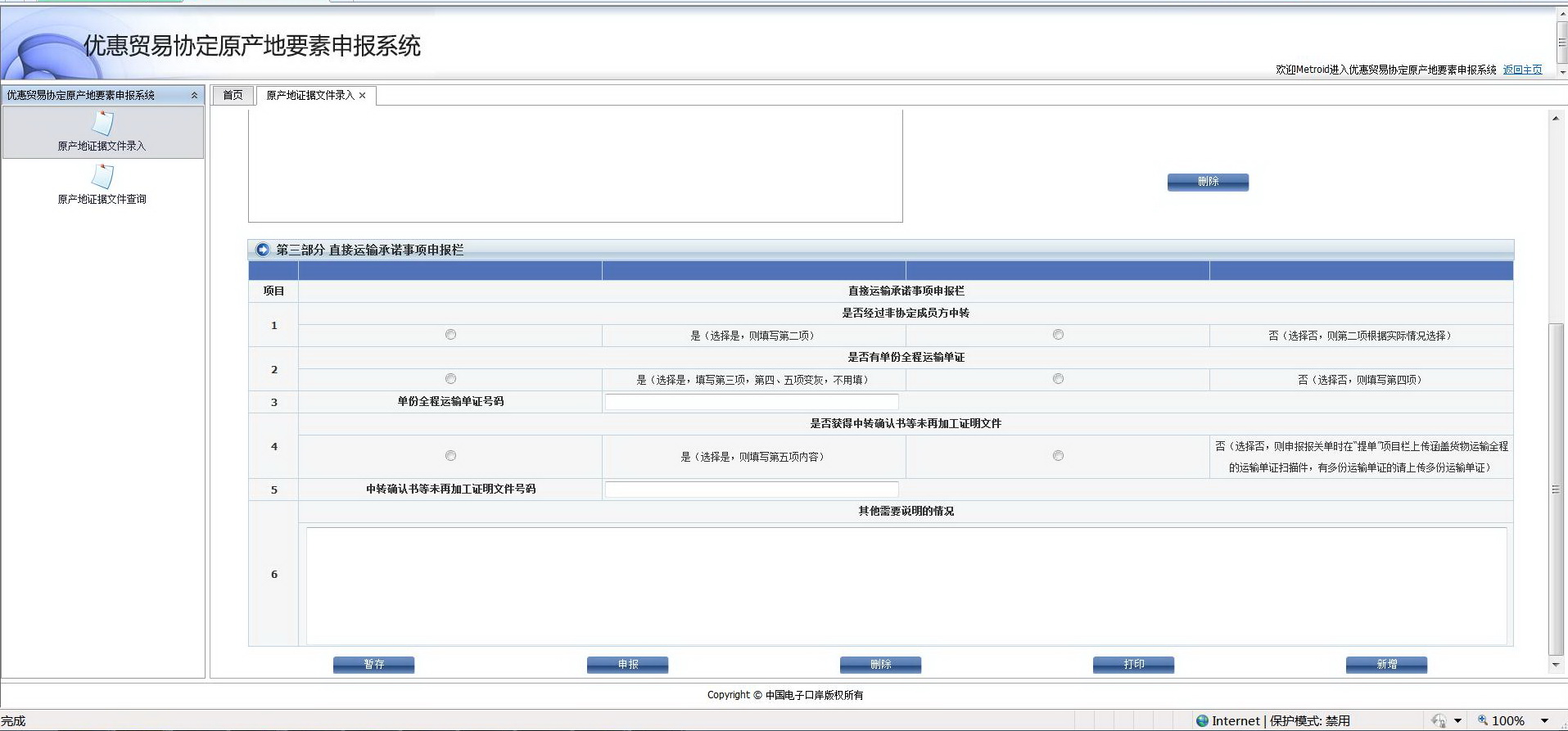The width and height of the screenshot is (1568, 731).
Task: Select 是 for 是否获得中转确认书等未再加工证明文件
Action: point(450,456)
